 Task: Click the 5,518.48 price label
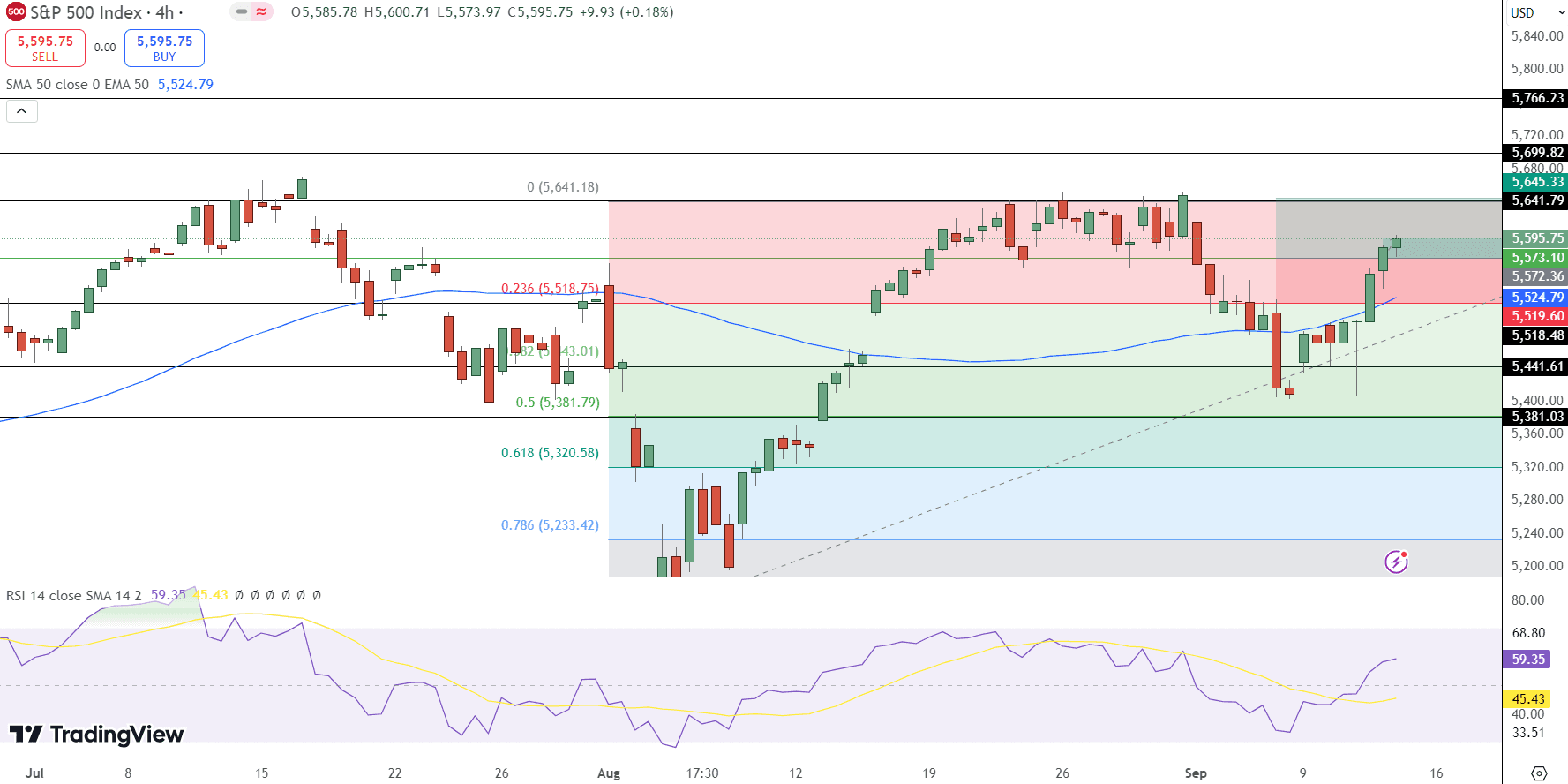click(1535, 335)
